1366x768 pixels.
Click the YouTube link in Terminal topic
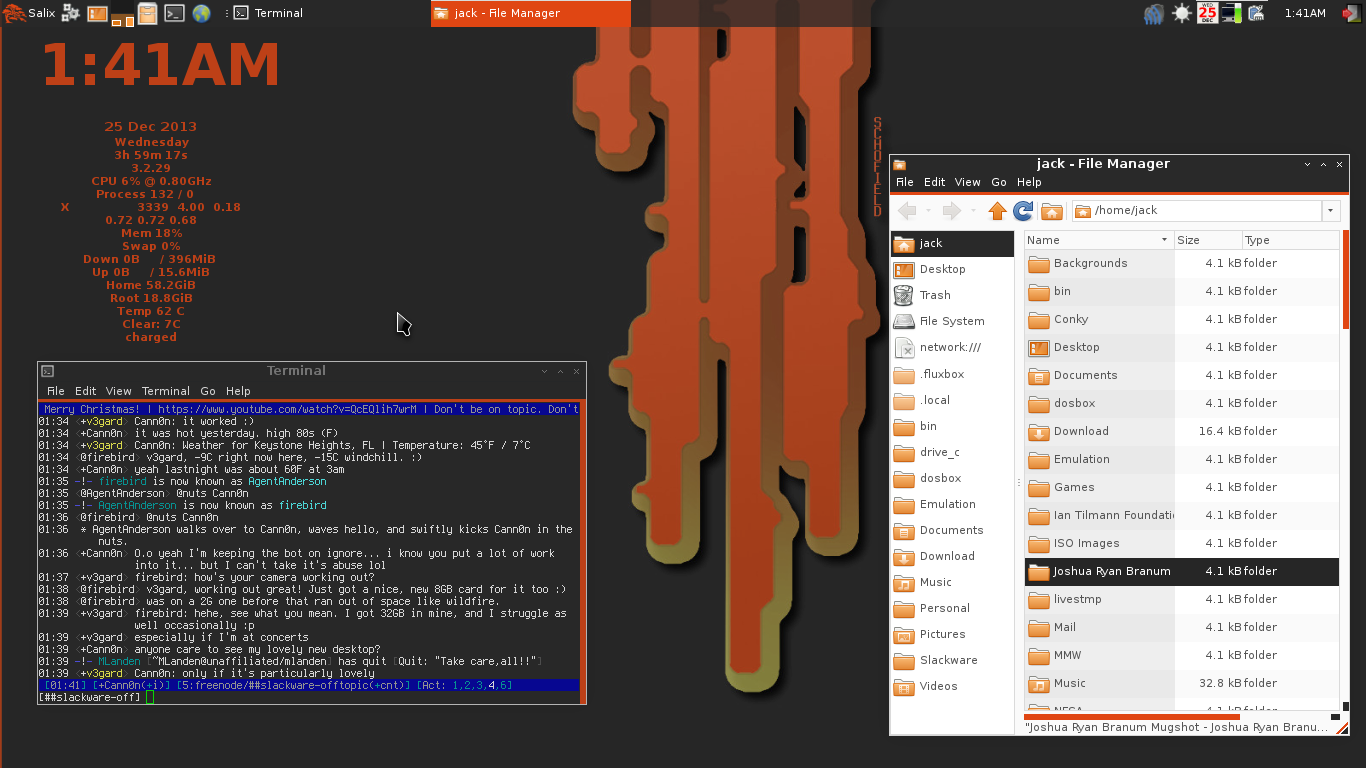(290, 409)
